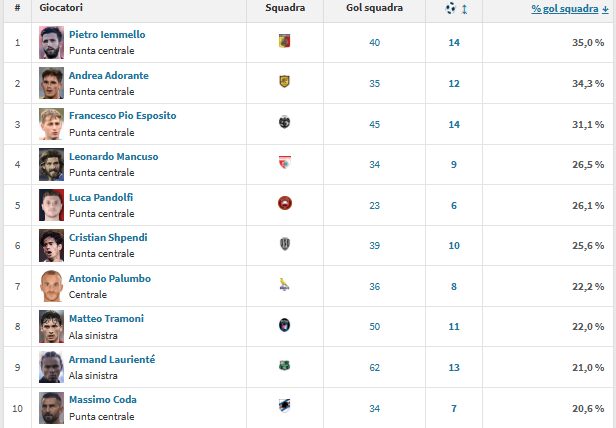Viewport: 616px width, 428px height.
Task: Toggle sort arrows beside the ball icon
Action: click(463, 9)
